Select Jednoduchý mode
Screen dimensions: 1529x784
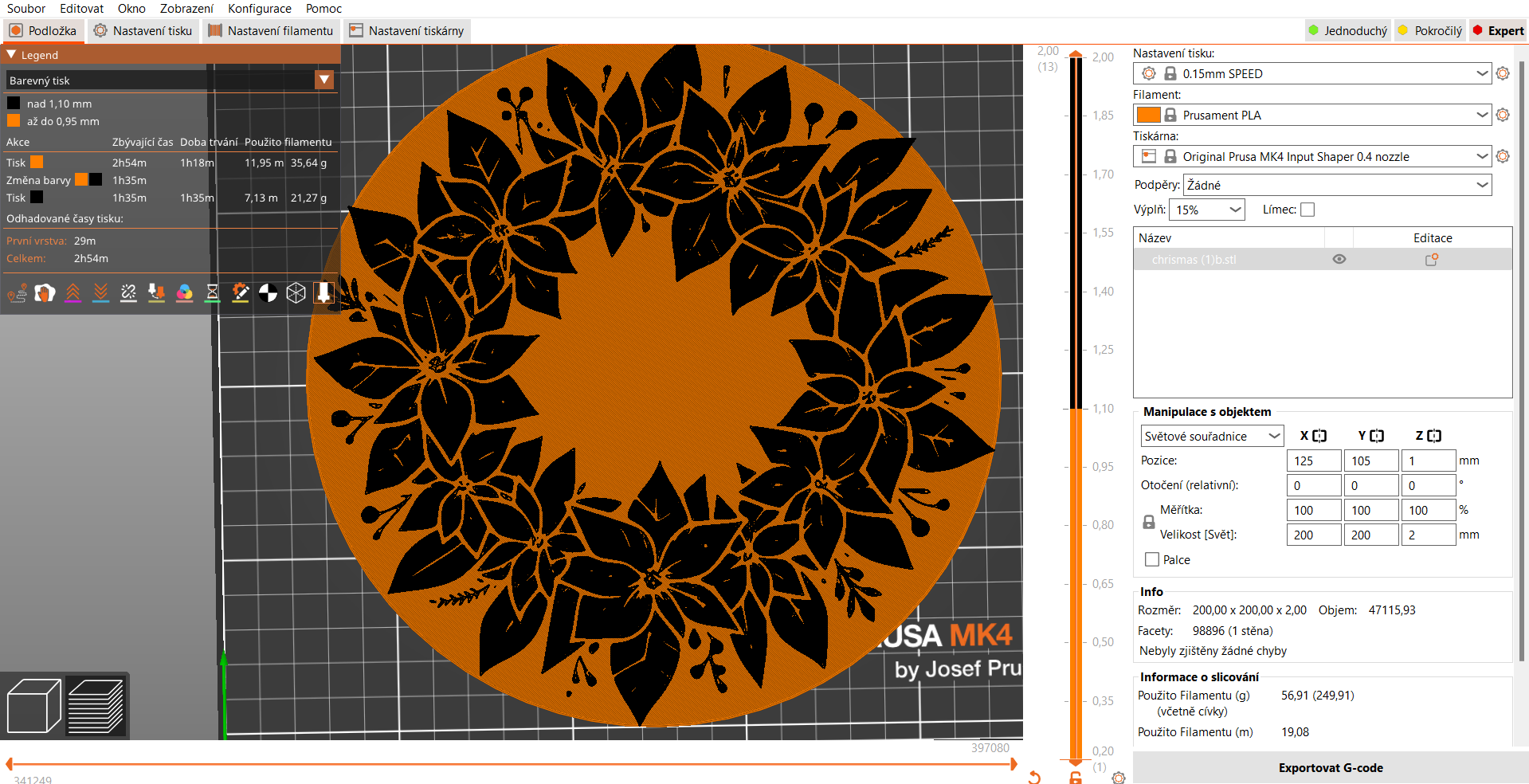click(1348, 31)
